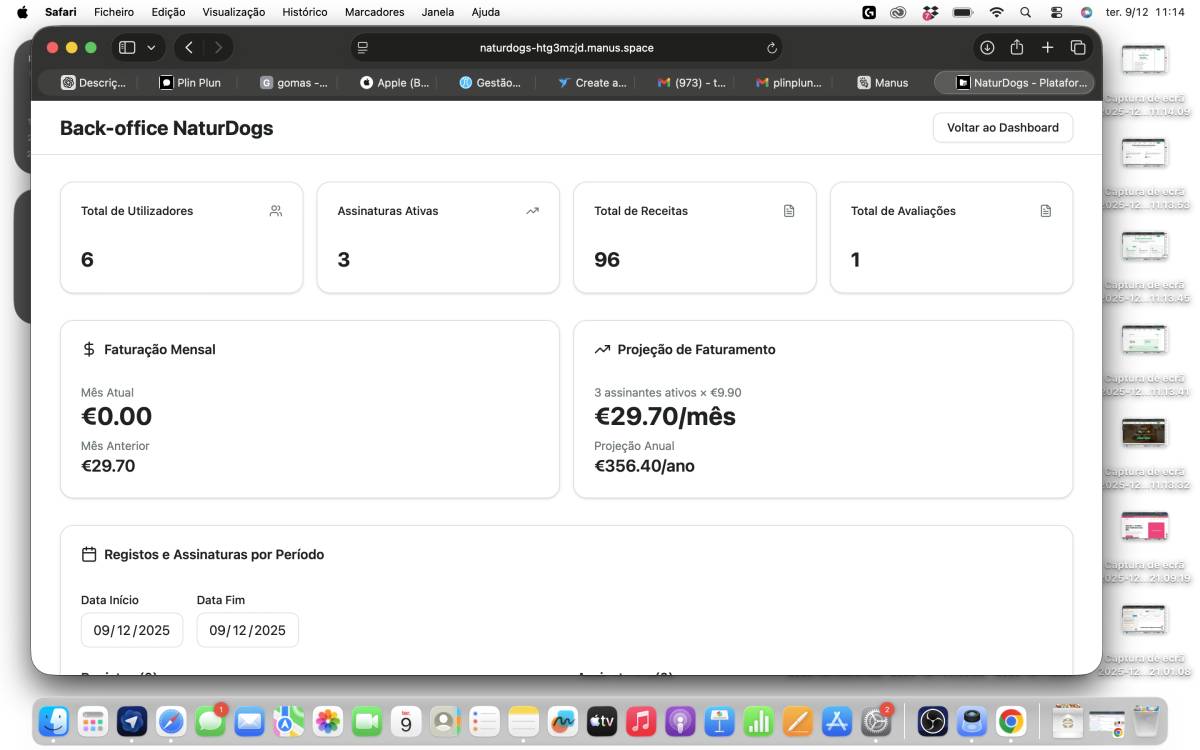Click the Safari address bar URL

[x=566, y=48]
